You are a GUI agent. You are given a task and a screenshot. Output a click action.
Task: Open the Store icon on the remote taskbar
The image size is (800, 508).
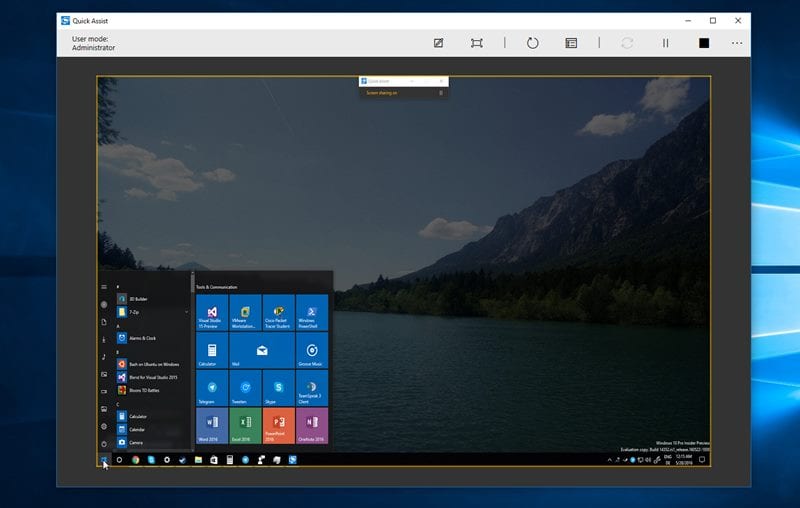pos(214,460)
